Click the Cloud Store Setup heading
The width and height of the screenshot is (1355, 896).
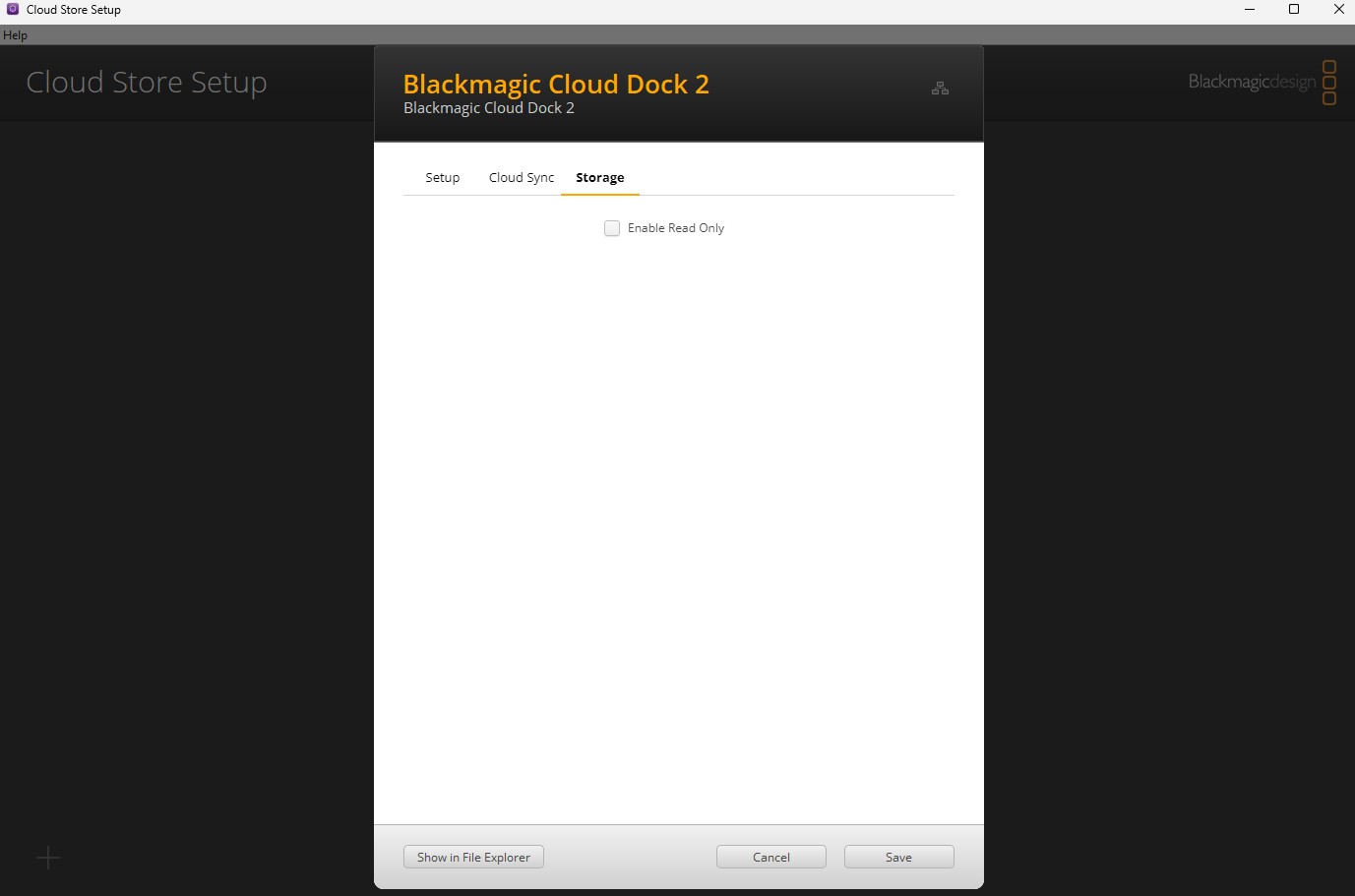click(x=147, y=83)
